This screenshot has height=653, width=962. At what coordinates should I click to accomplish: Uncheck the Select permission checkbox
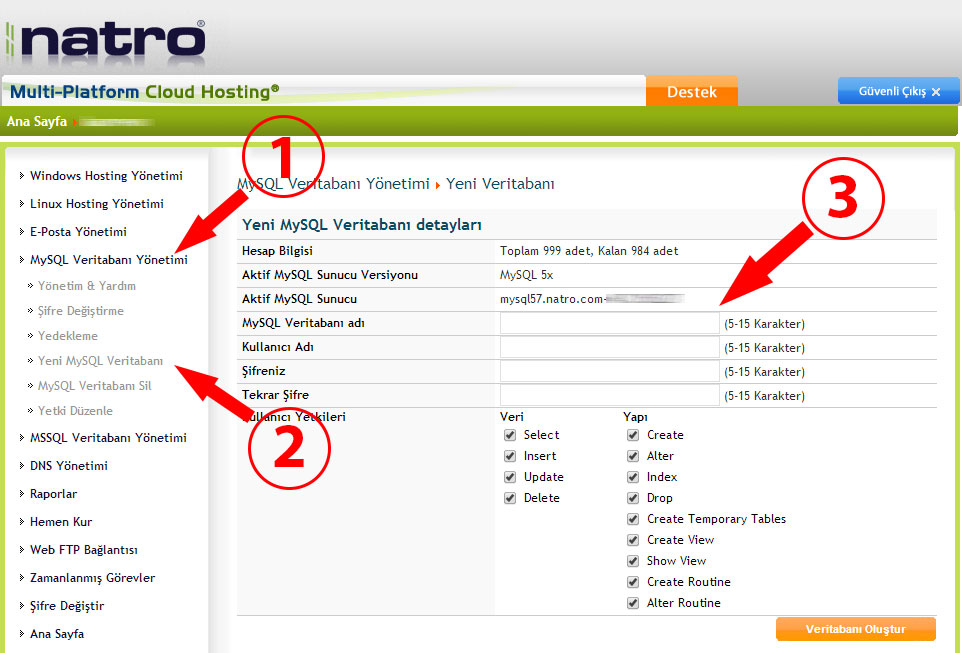click(x=510, y=435)
